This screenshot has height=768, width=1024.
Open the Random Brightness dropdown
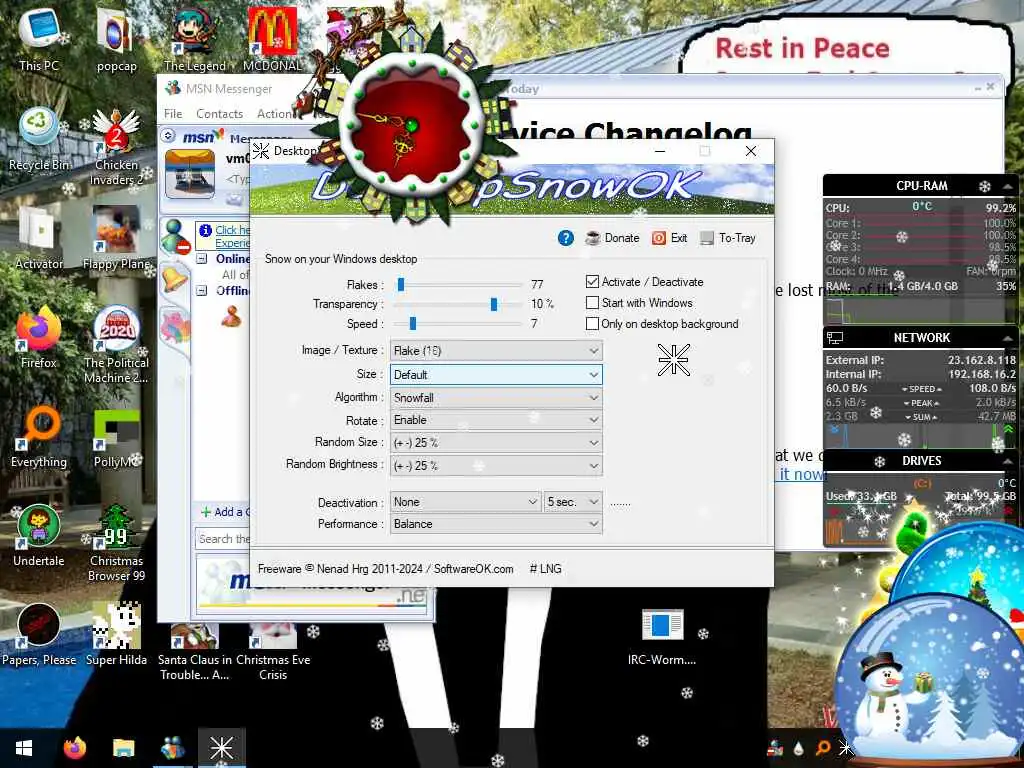click(496, 466)
